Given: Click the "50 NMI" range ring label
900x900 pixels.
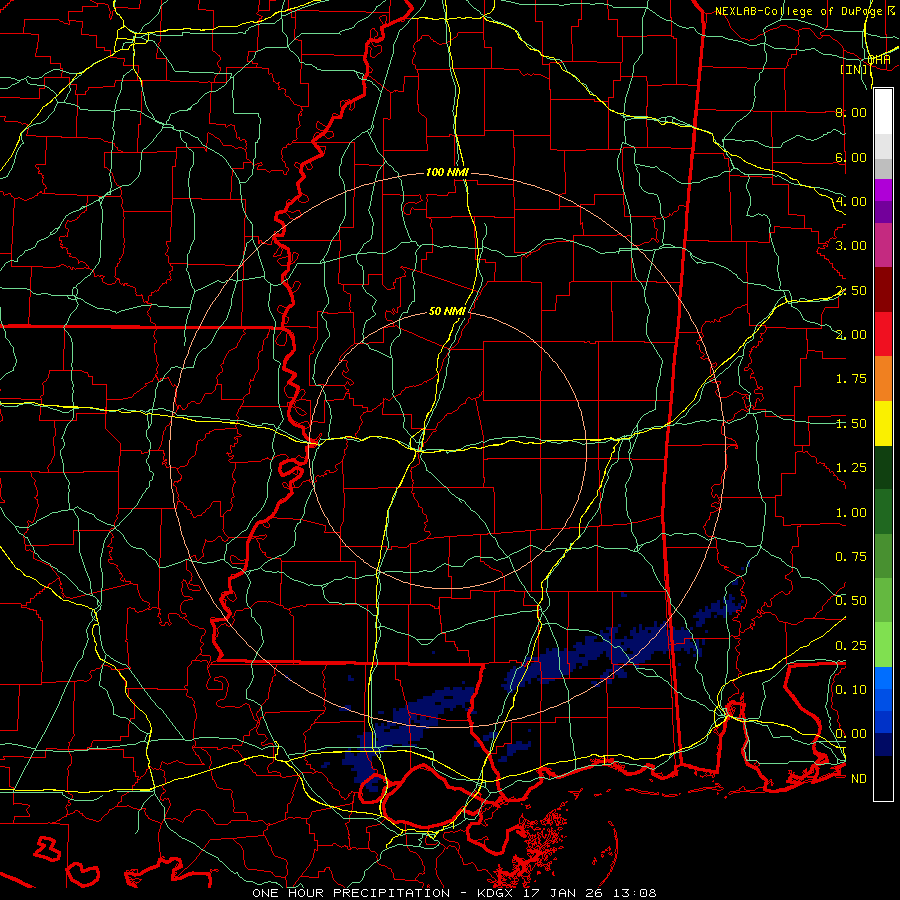Looking at the screenshot, I should (447, 311).
